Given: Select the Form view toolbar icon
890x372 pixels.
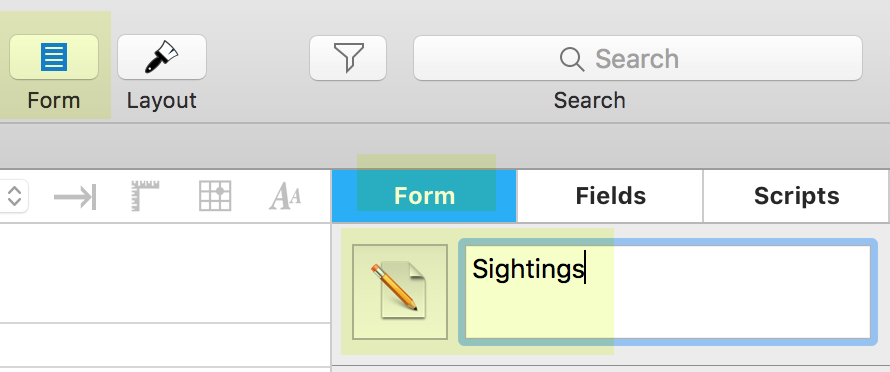Looking at the screenshot, I should (54, 57).
